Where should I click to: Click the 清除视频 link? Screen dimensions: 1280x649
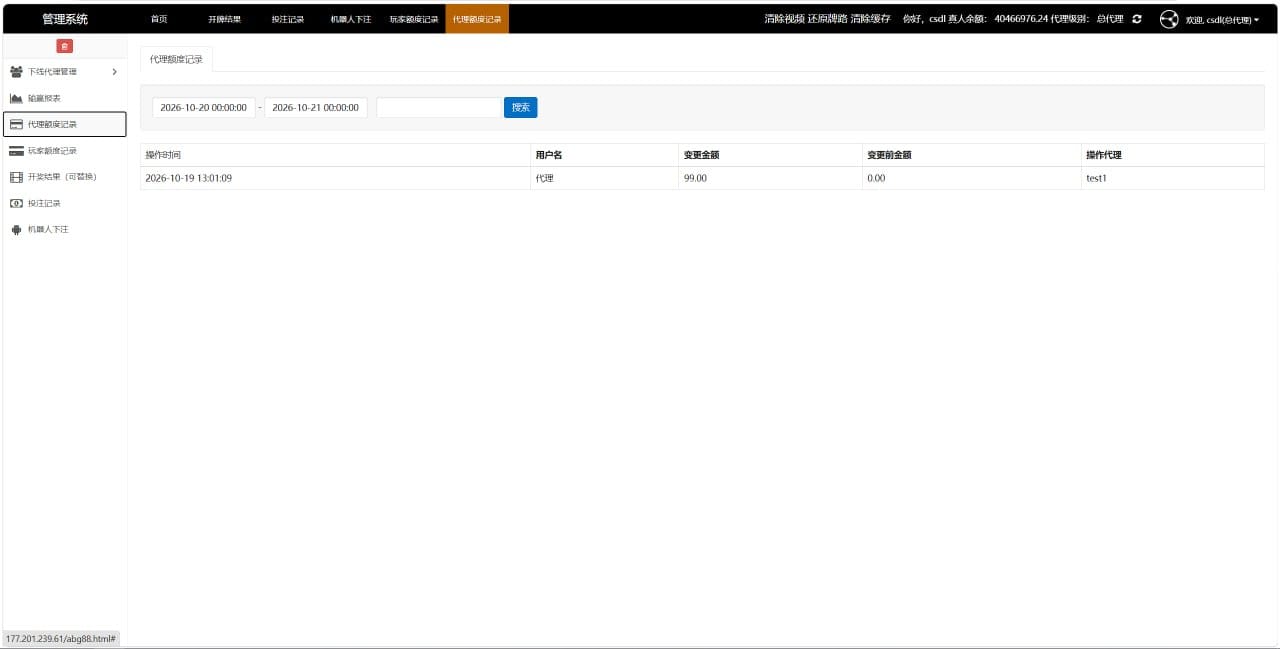[784, 19]
